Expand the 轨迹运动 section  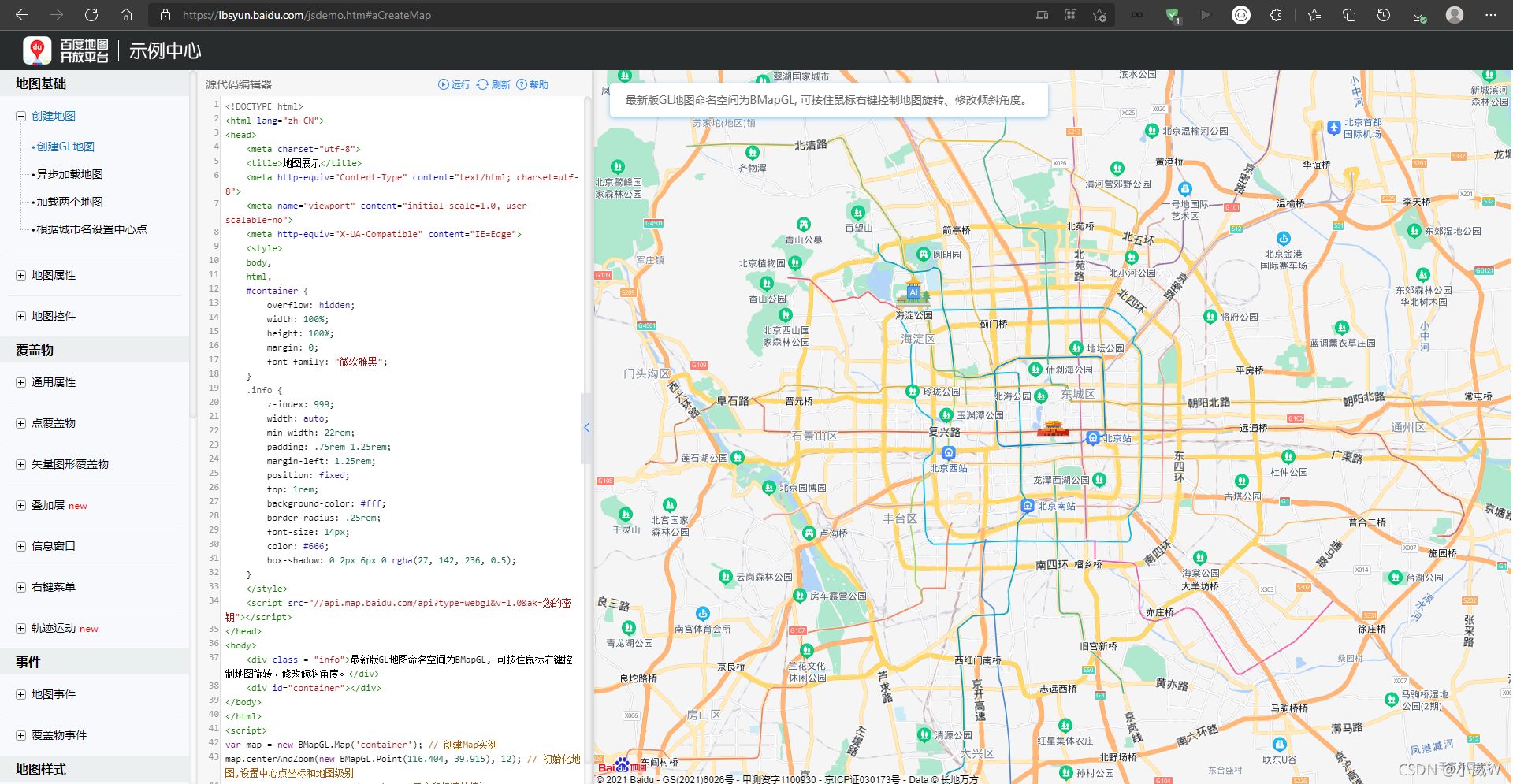click(20, 628)
